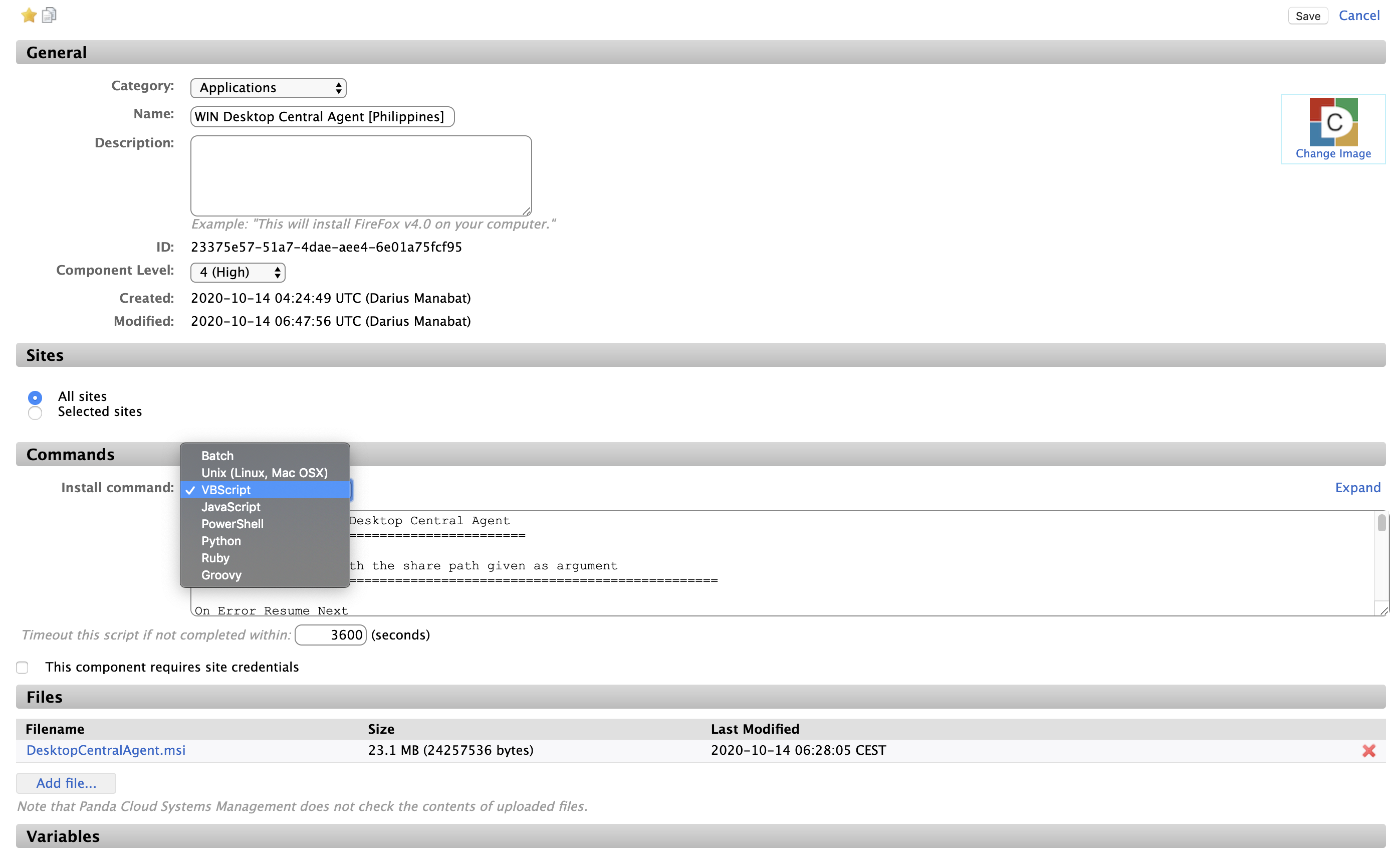Click the copy component document icon

[x=50, y=16]
